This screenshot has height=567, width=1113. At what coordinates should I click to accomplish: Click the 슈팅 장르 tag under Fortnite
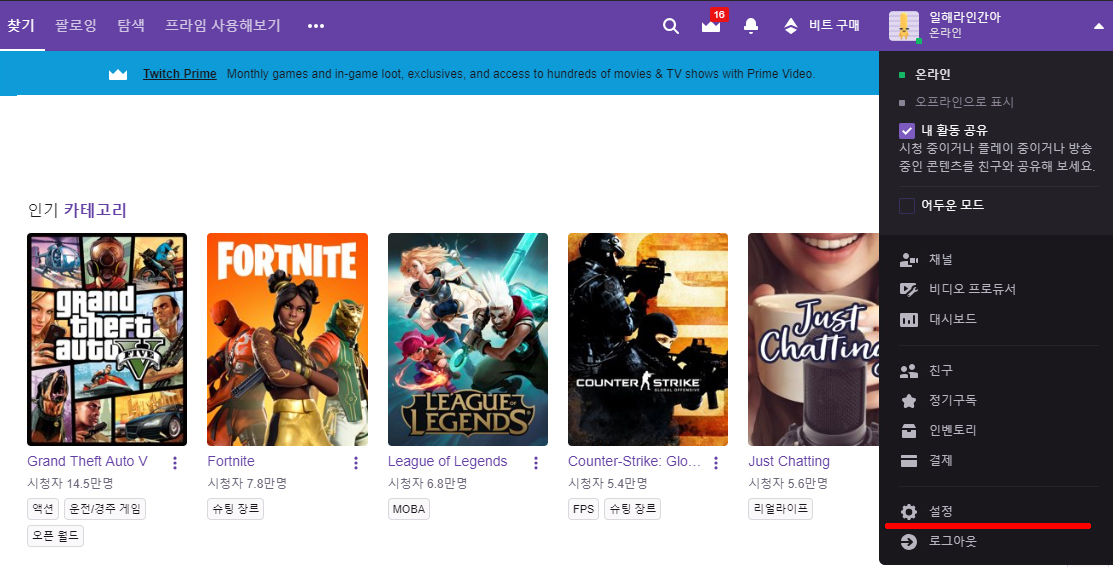236,509
